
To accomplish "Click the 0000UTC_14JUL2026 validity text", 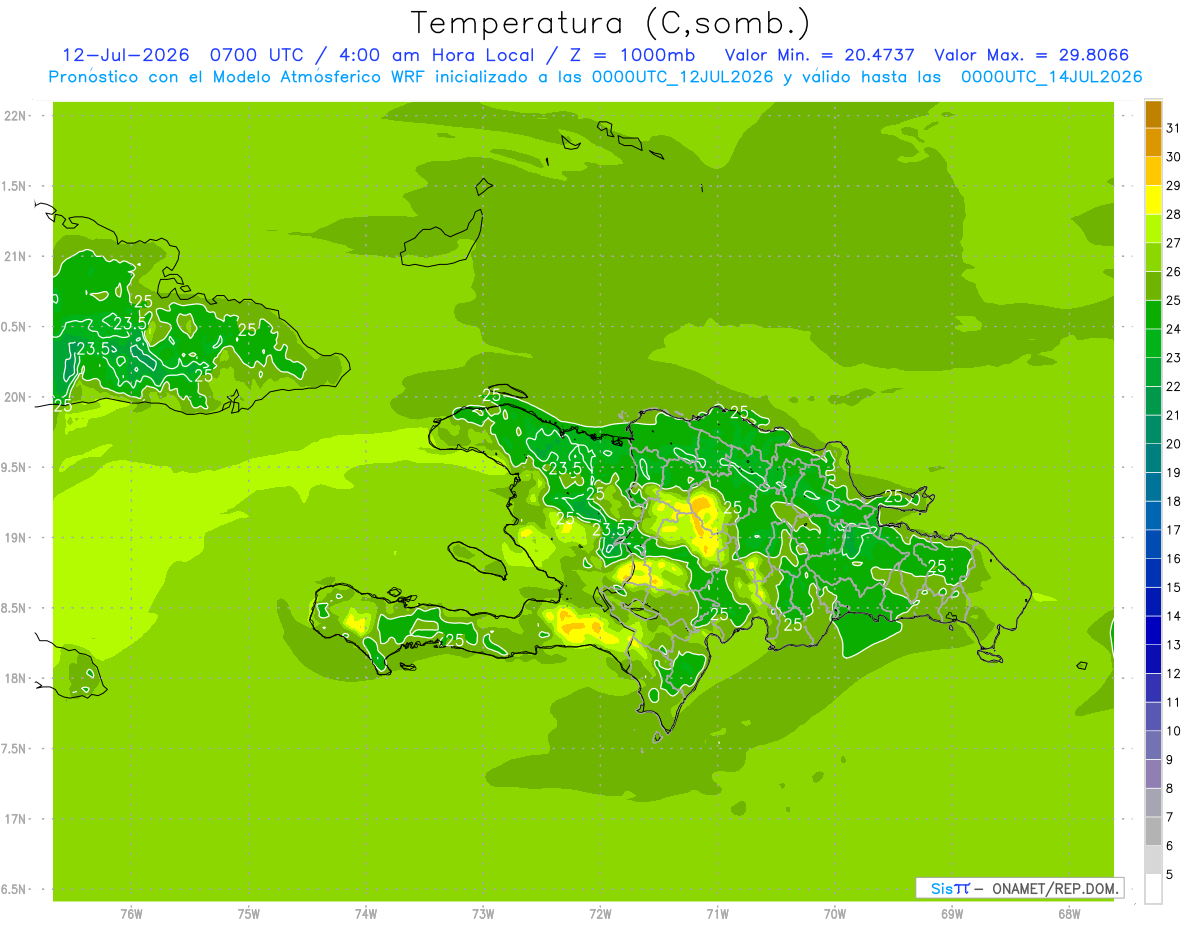I will click(1052, 77).
